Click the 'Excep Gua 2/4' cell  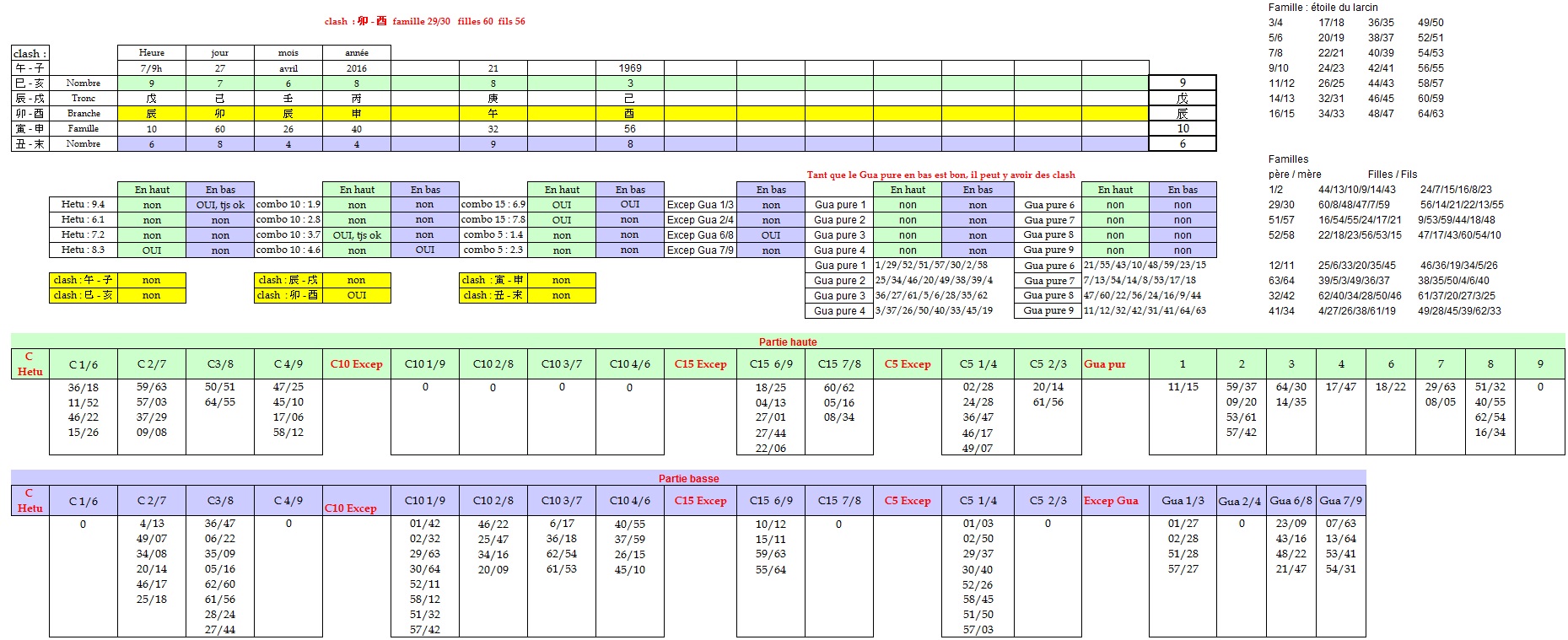point(700,219)
